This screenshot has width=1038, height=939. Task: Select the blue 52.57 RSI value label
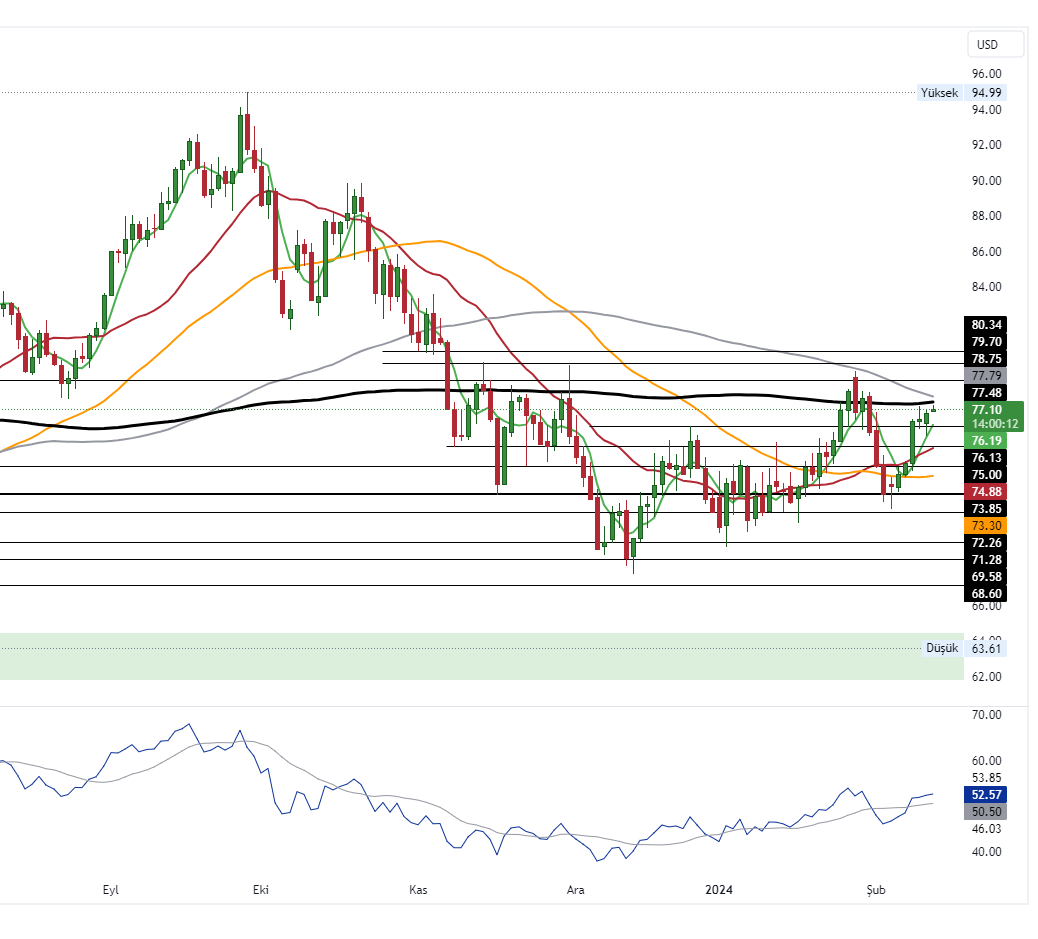coord(987,795)
